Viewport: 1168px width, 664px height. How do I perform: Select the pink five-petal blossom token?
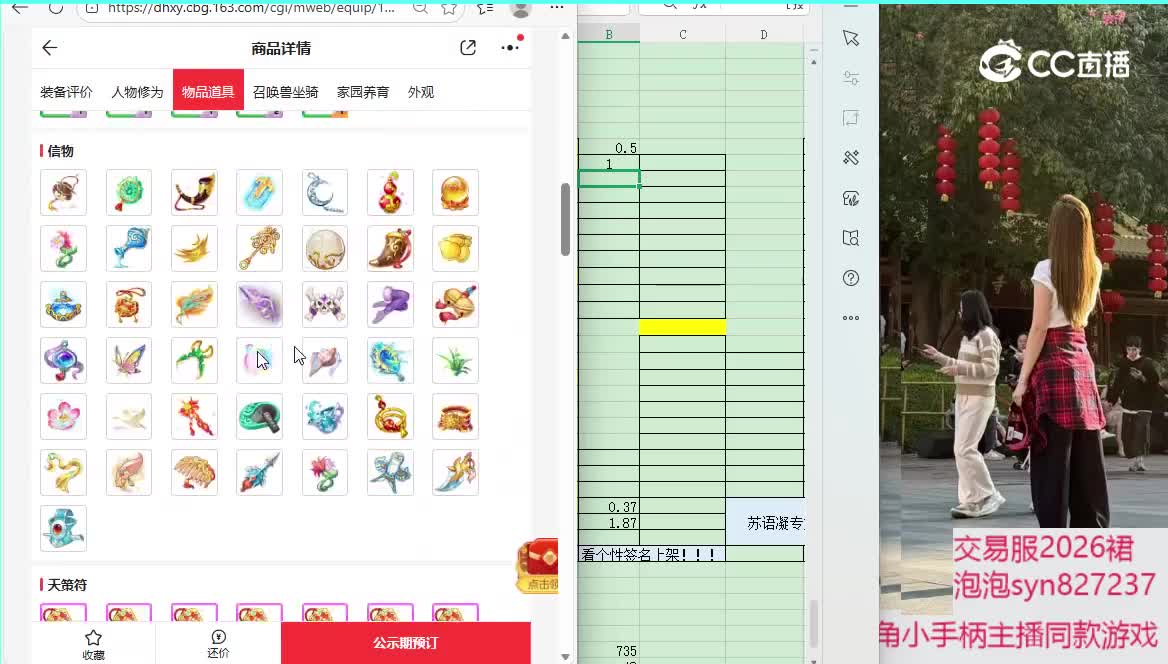click(63, 417)
